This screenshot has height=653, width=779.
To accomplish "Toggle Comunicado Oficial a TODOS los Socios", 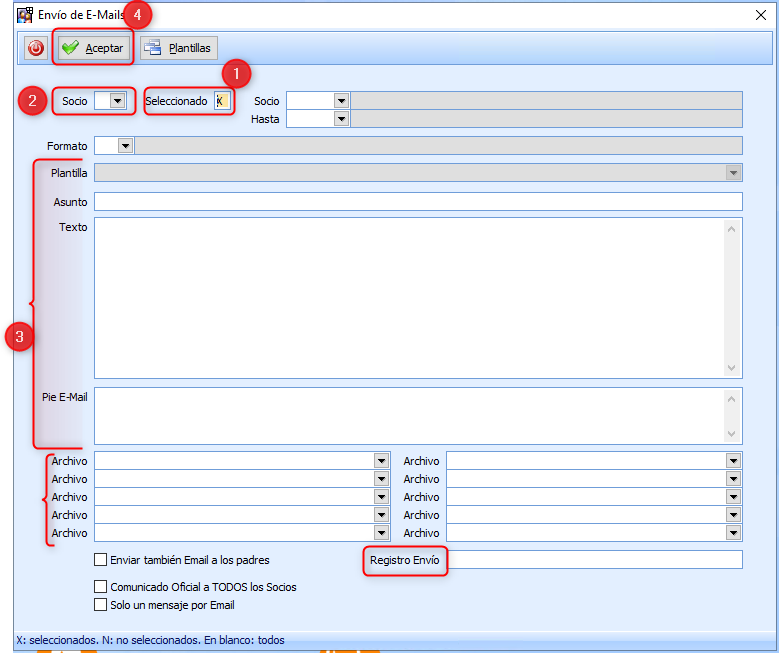I will point(100,587).
